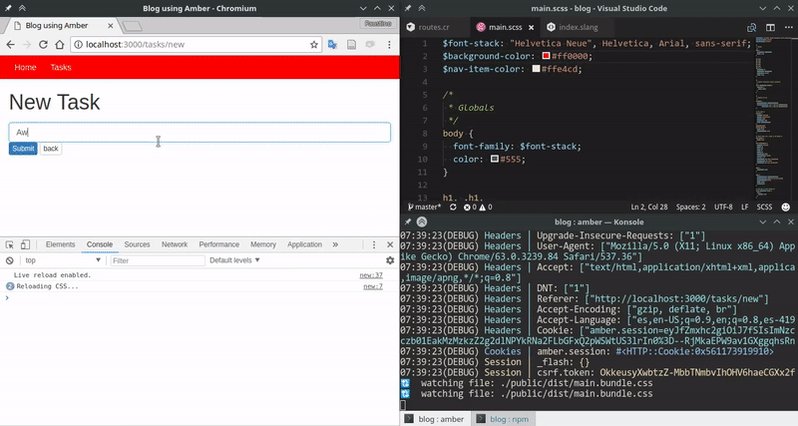Change SCSS language mode
Viewport: 798px width, 426px height.
(764, 207)
